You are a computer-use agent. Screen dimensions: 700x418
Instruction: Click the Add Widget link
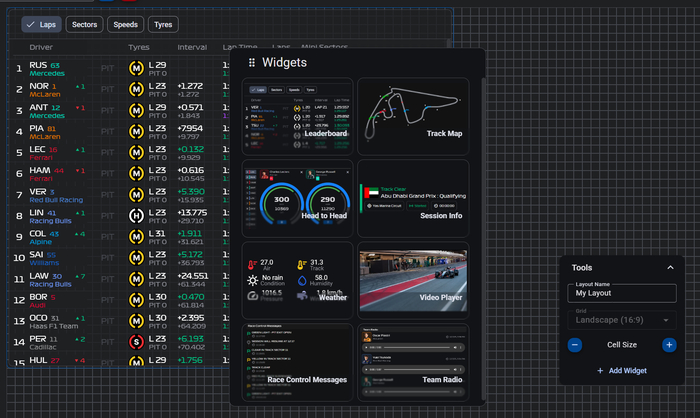click(622, 371)
